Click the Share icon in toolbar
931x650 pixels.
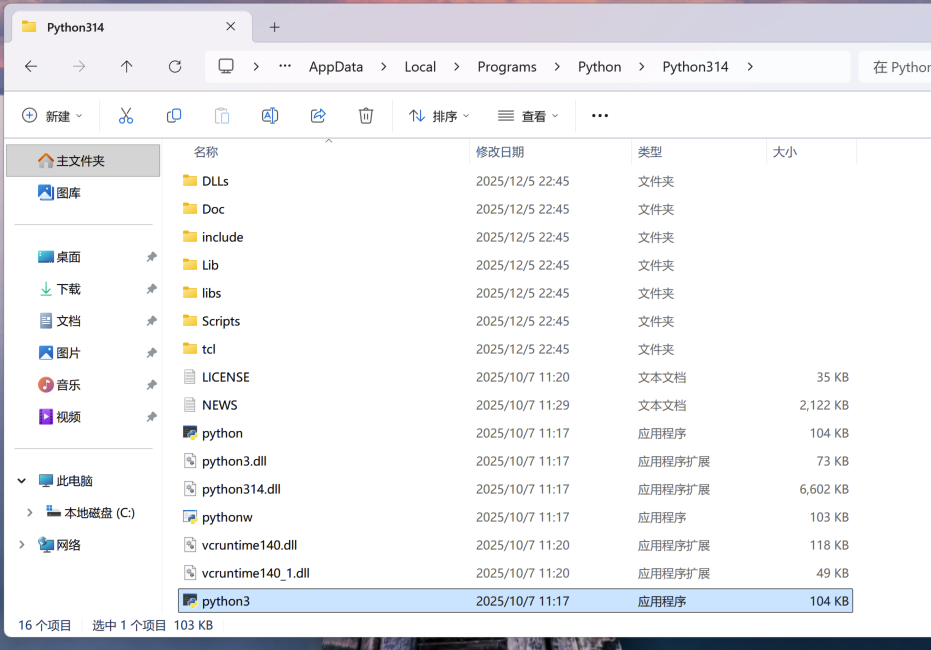tap(318, 116)
